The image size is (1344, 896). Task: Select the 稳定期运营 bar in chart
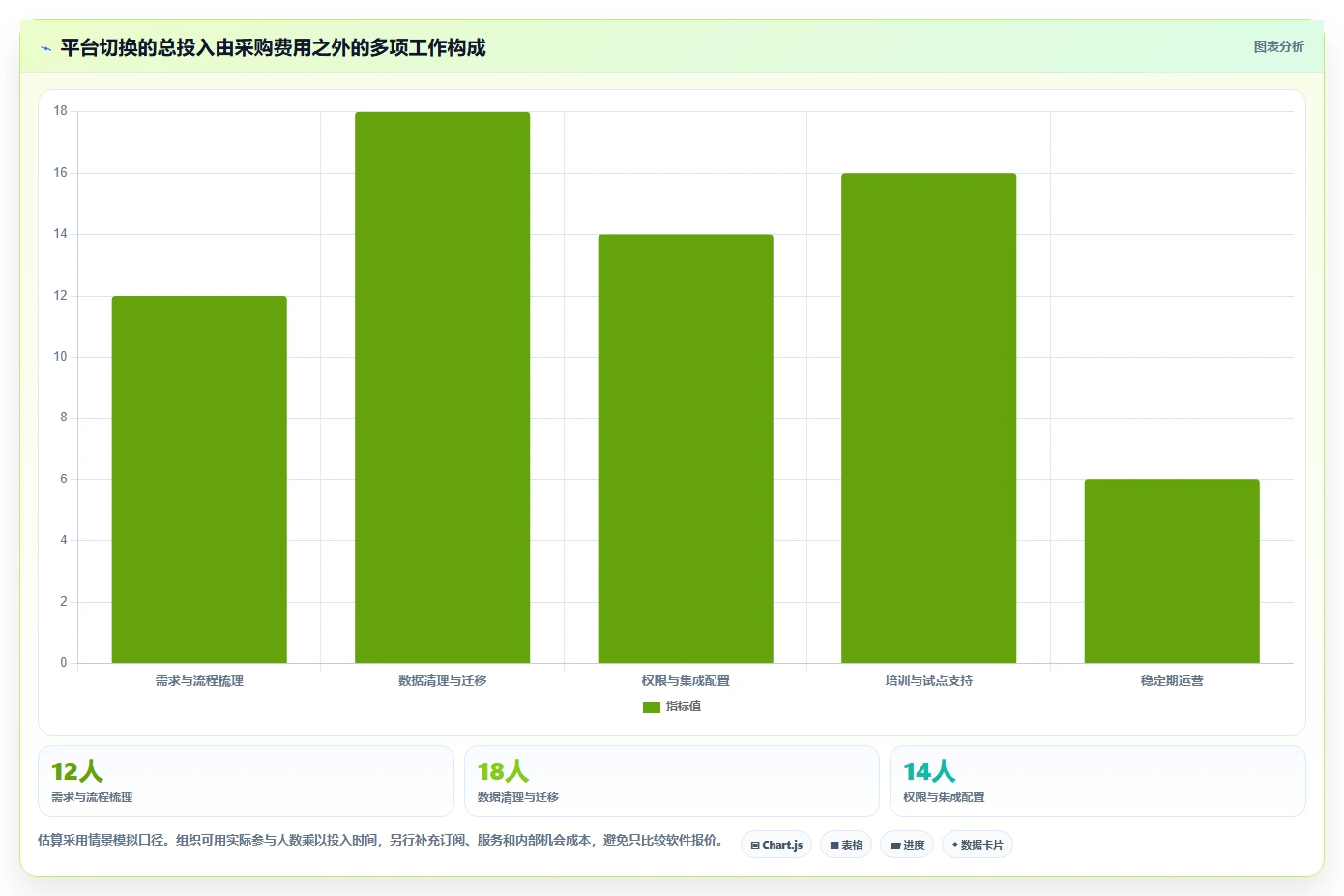tap(1172, 571)
